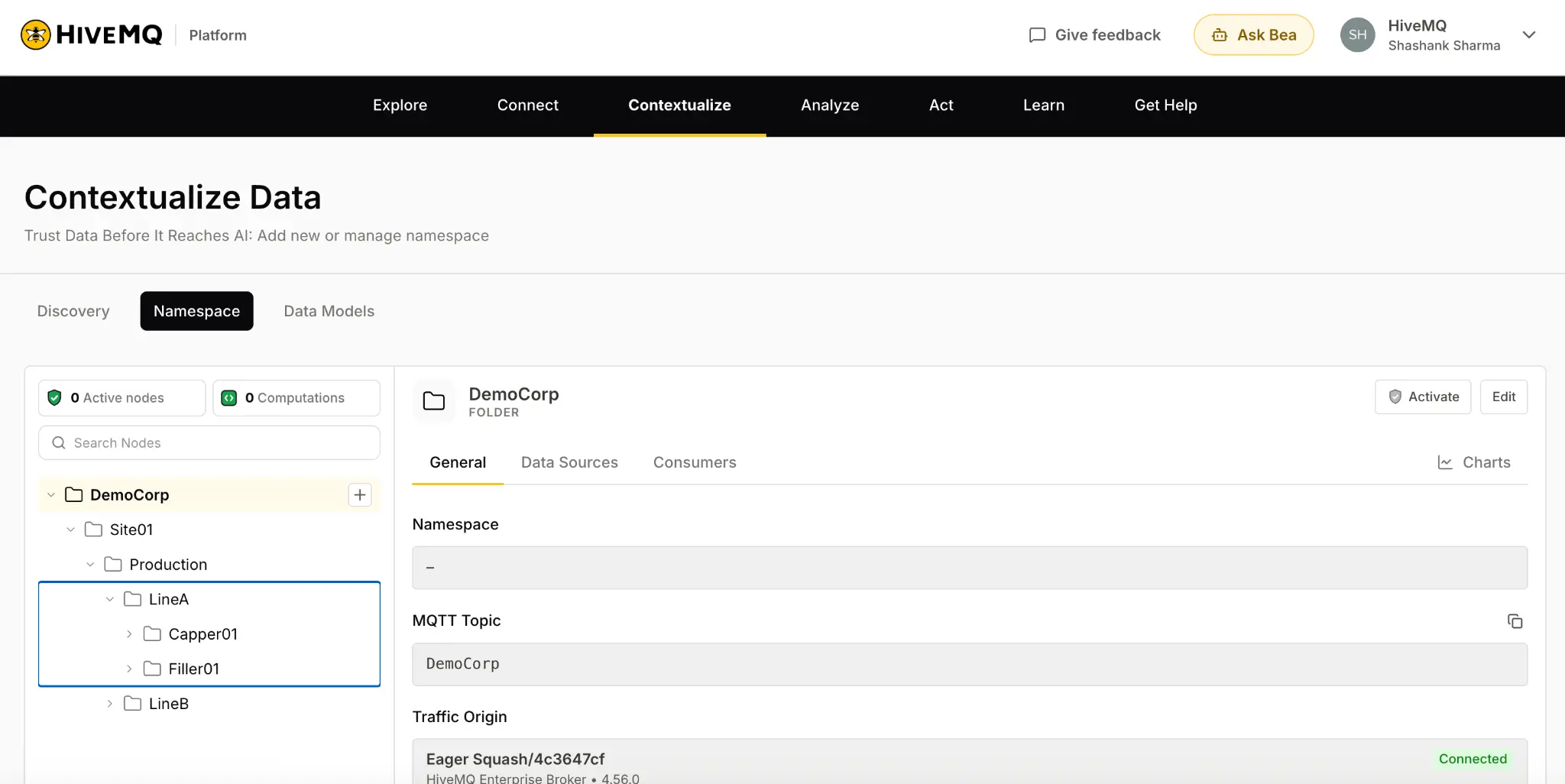Click the MQTT Topic DemoCorp value field
Screen dimensions: 1565x784
970,664
